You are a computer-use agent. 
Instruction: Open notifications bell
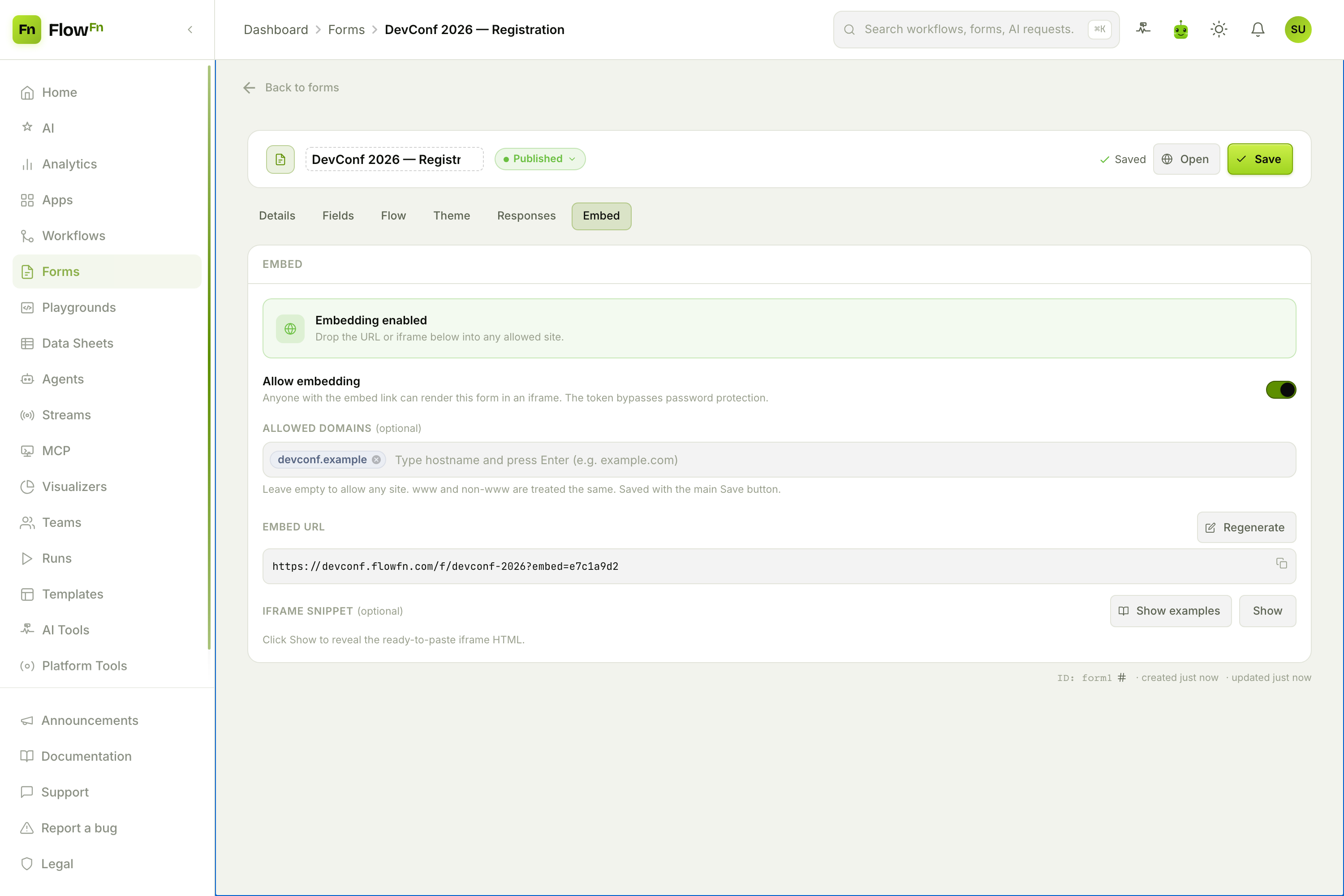click(x=1257, y=29)
